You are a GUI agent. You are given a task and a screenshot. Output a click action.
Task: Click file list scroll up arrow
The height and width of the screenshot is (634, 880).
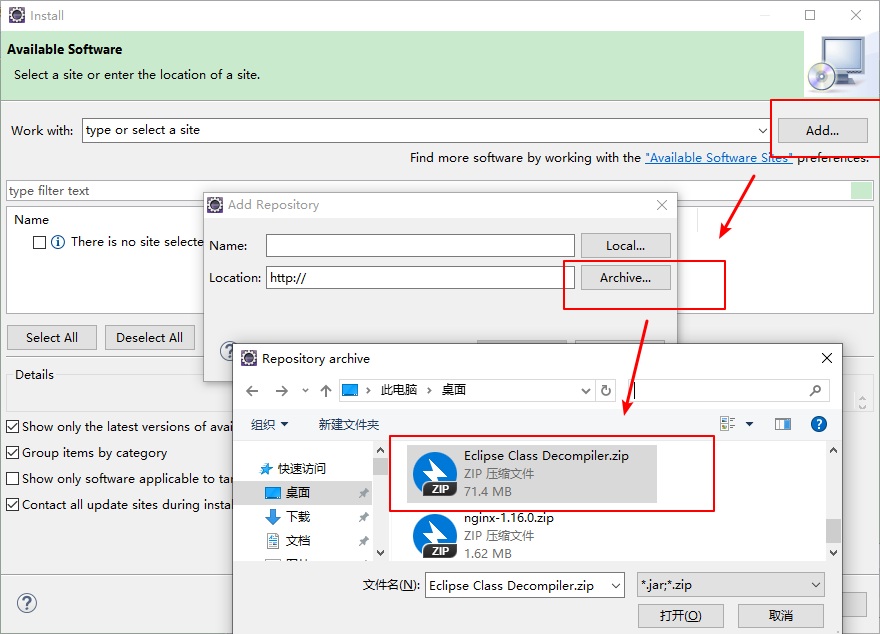coord(833,450)
